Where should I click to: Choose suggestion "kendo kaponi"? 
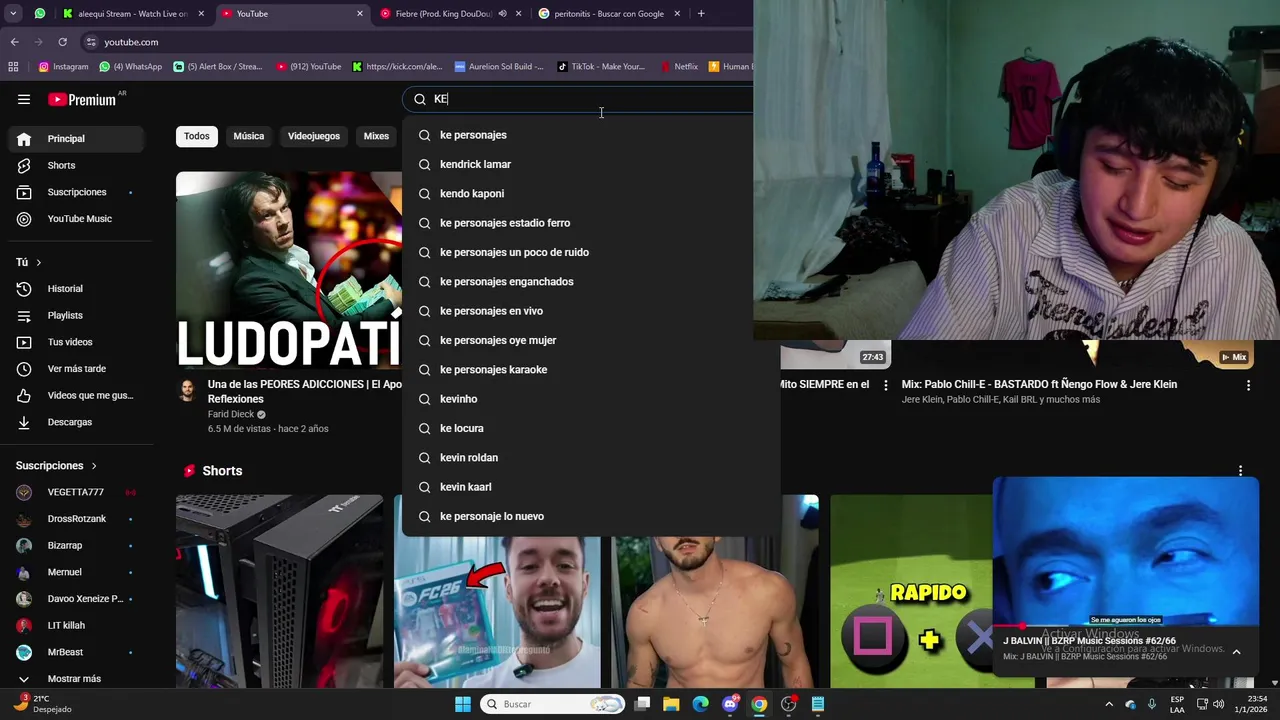pyautogui.click(x=591, y=194)
